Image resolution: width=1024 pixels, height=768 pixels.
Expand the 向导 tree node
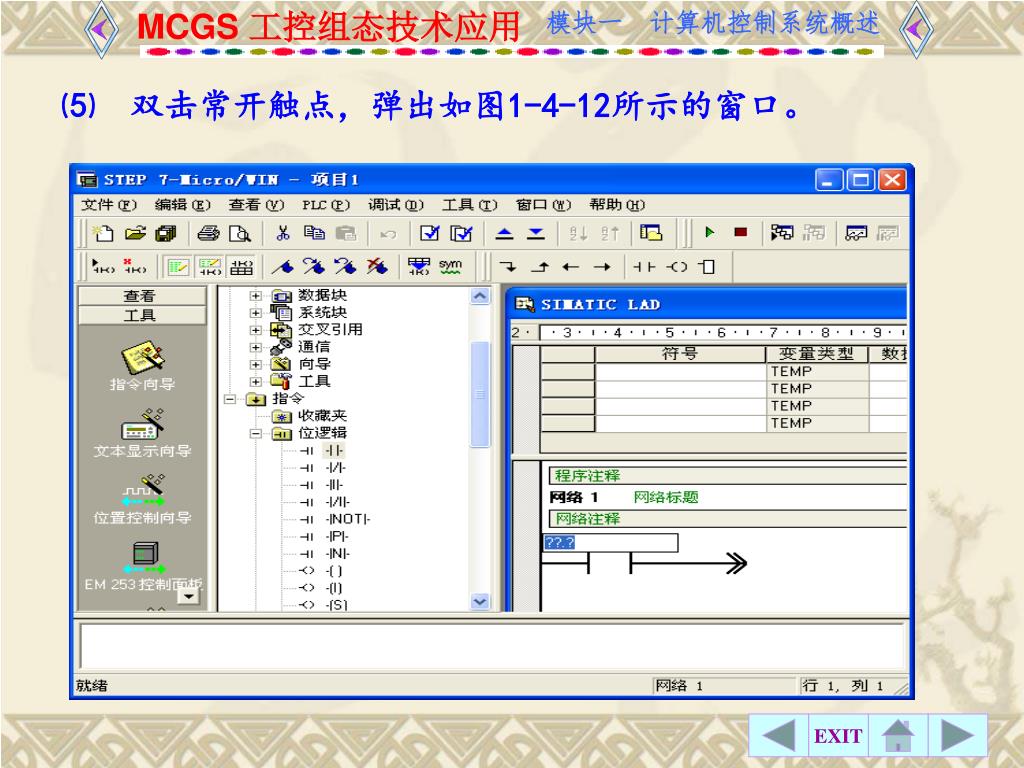(x=256, y=364)
